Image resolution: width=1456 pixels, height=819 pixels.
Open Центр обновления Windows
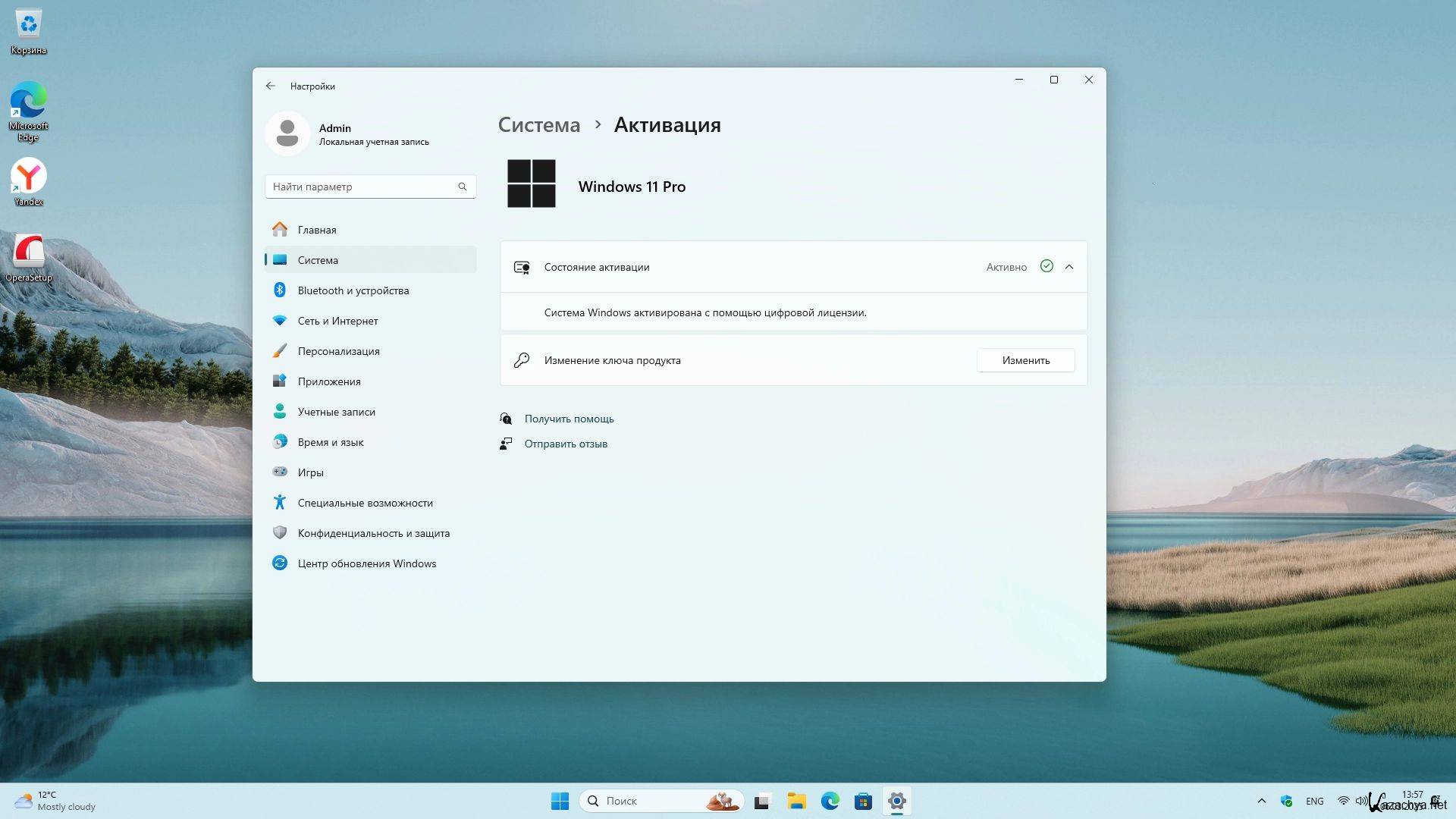(x=366, y=563)
